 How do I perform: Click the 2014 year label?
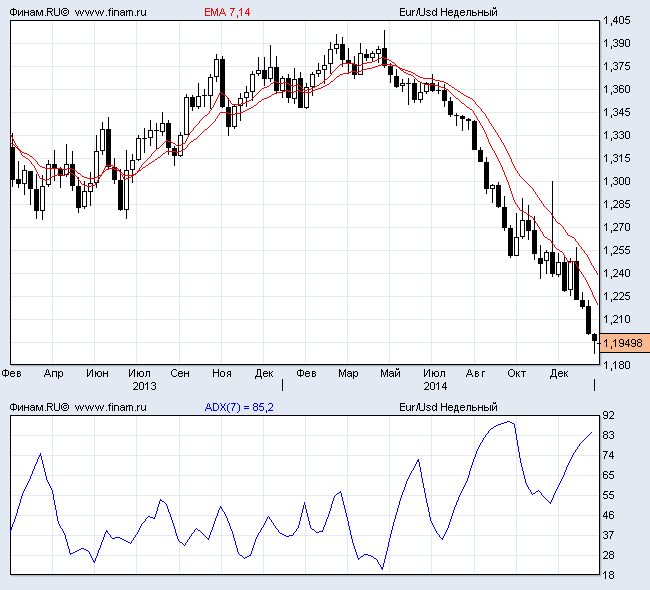[435, 385]
